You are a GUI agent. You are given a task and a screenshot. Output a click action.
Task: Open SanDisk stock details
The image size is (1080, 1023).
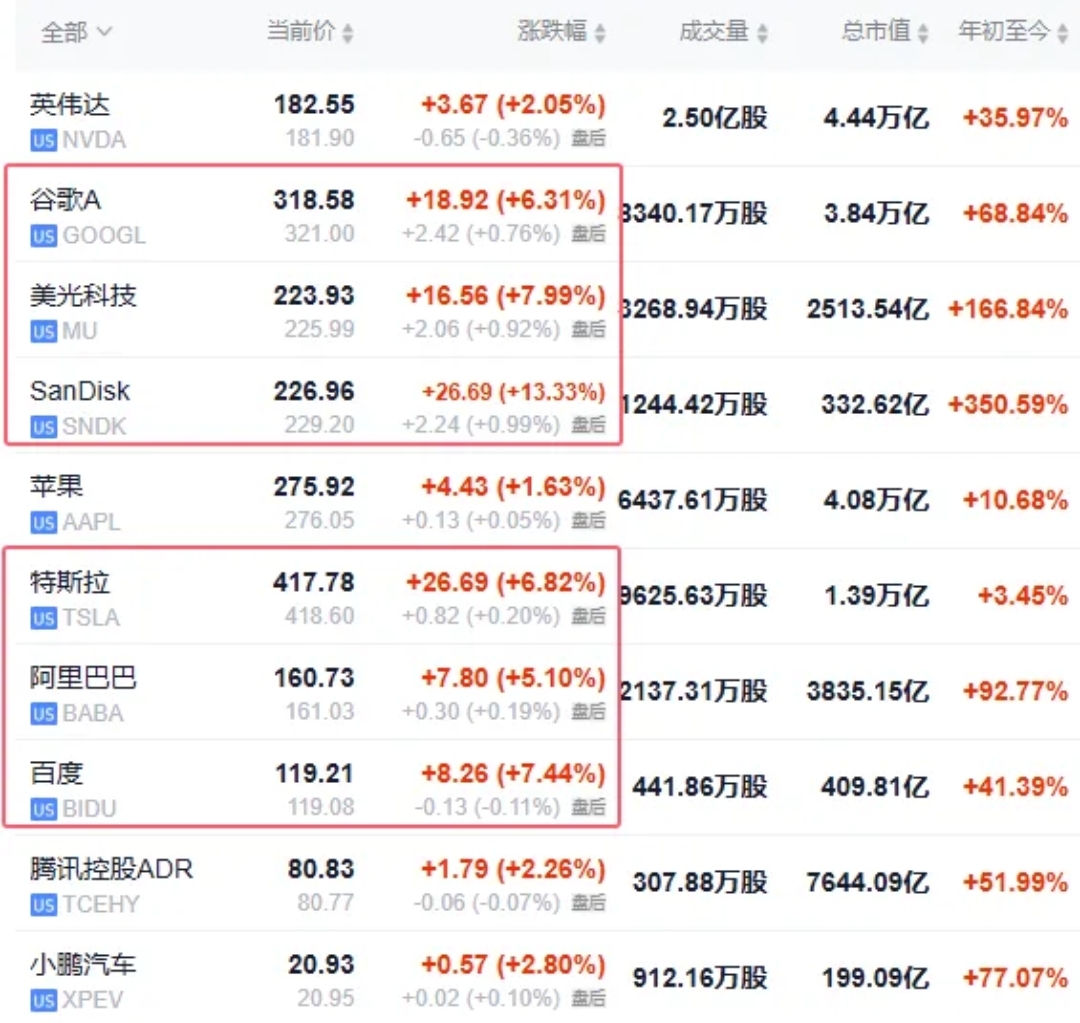[x=80, y=391]
